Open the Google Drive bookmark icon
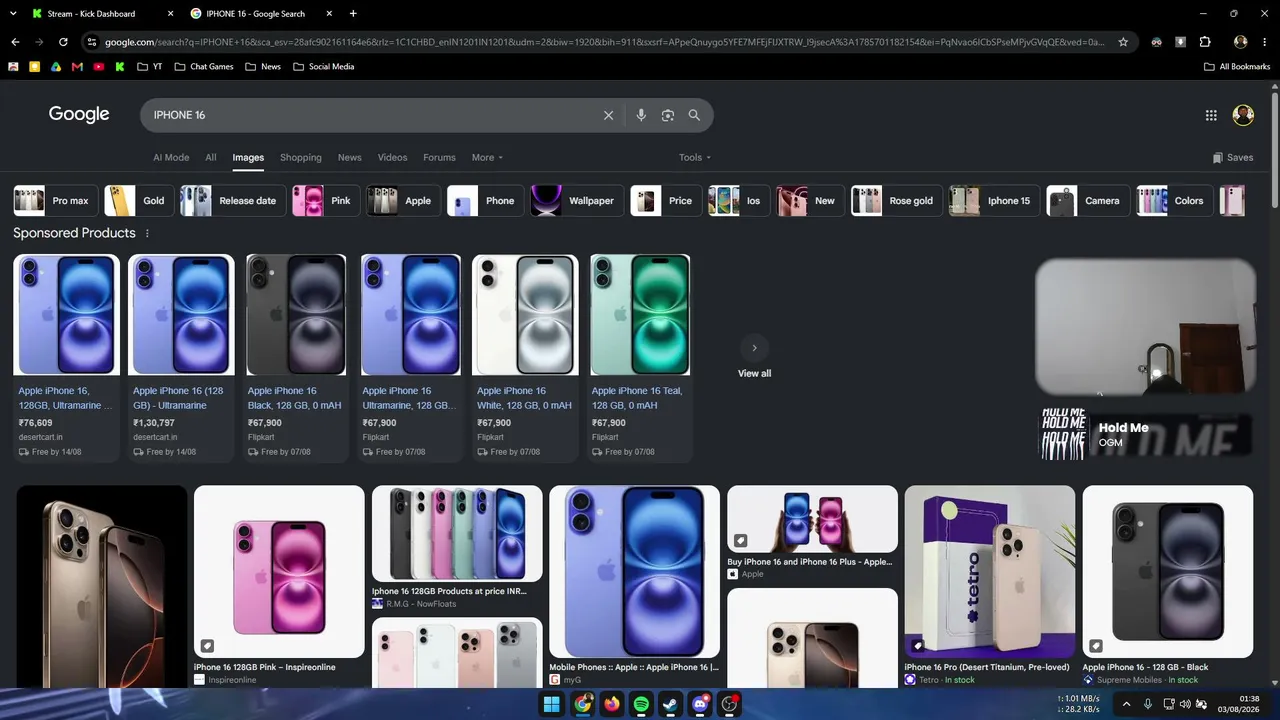 56,67
